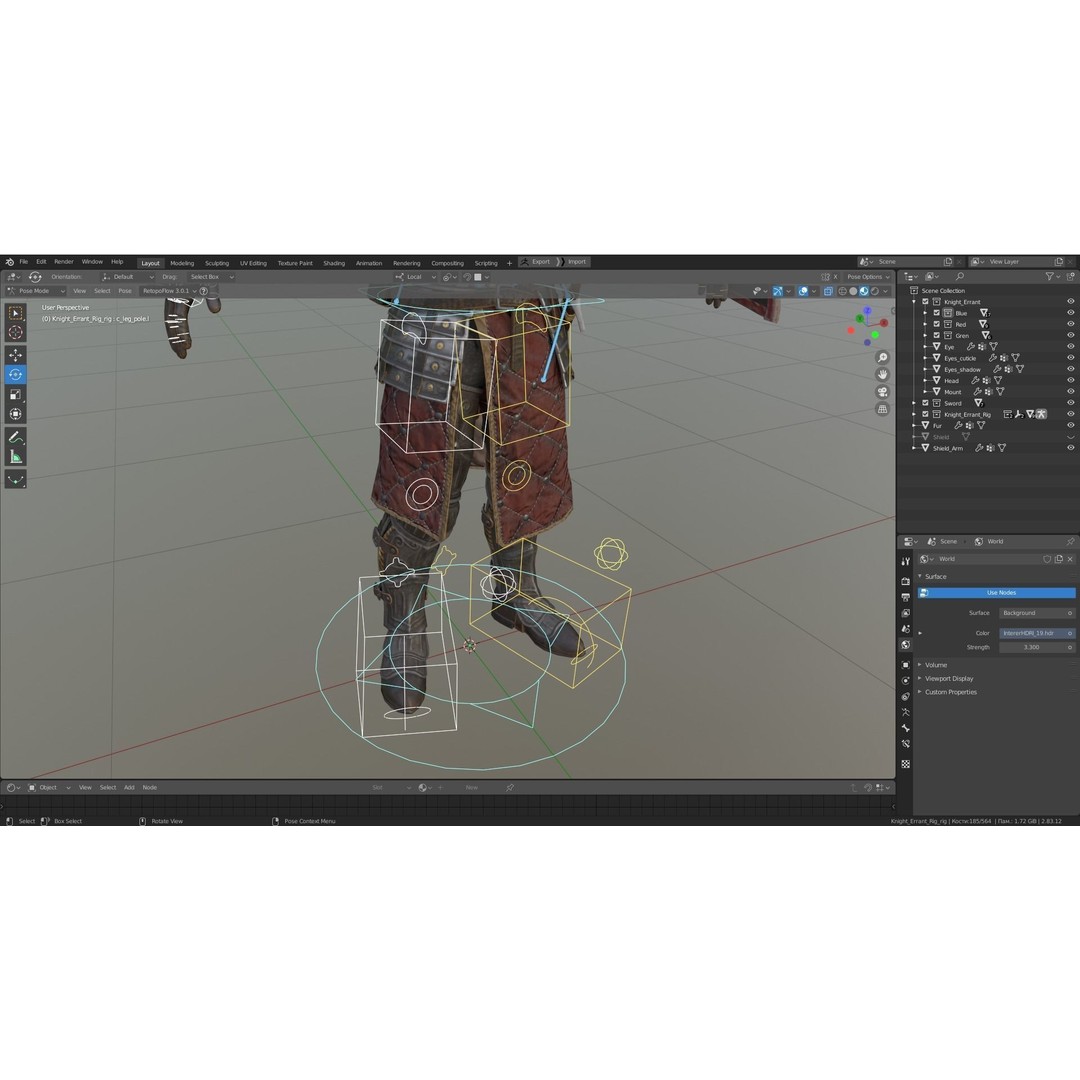Open the Render properties tab
The image size is (1080, 1080).
(x=906, y=581)
